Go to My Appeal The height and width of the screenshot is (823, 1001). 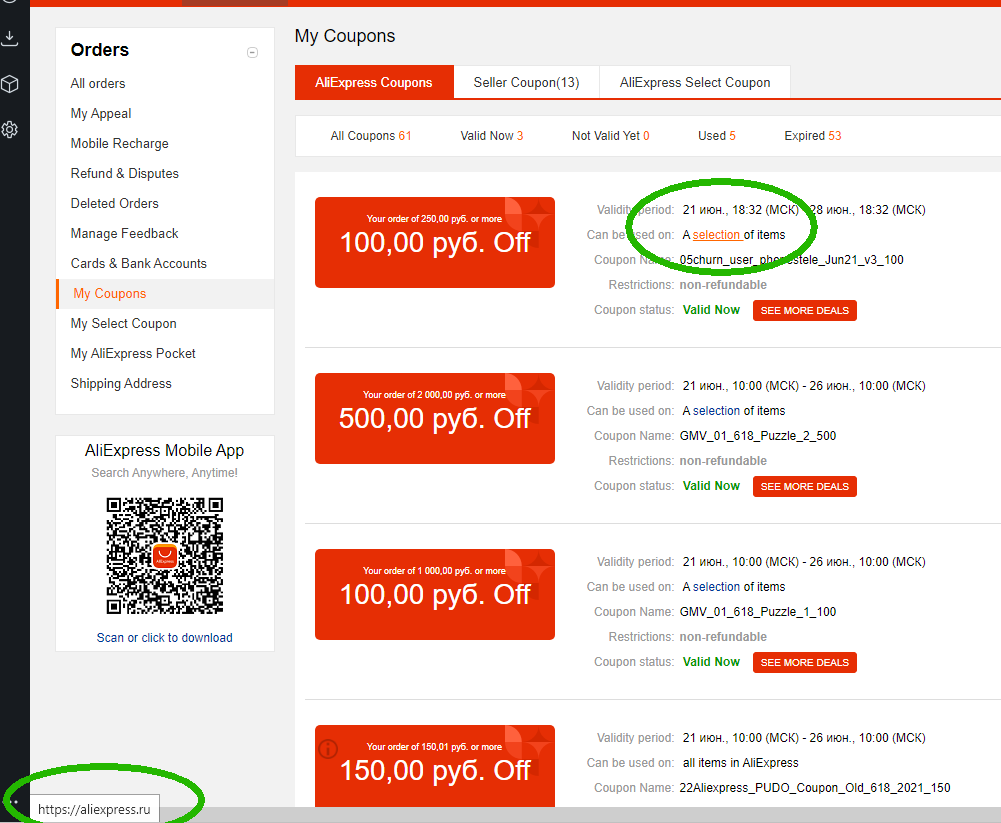click(101, 114)
